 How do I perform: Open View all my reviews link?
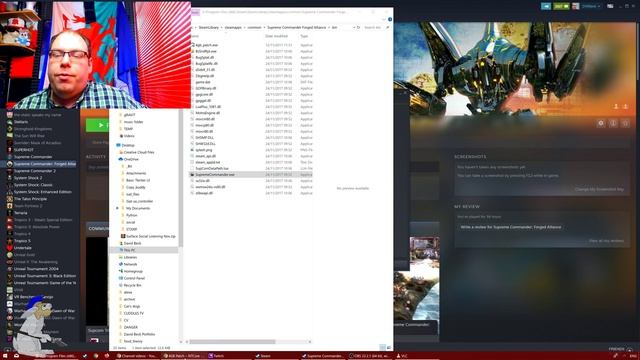coord(606,241)
